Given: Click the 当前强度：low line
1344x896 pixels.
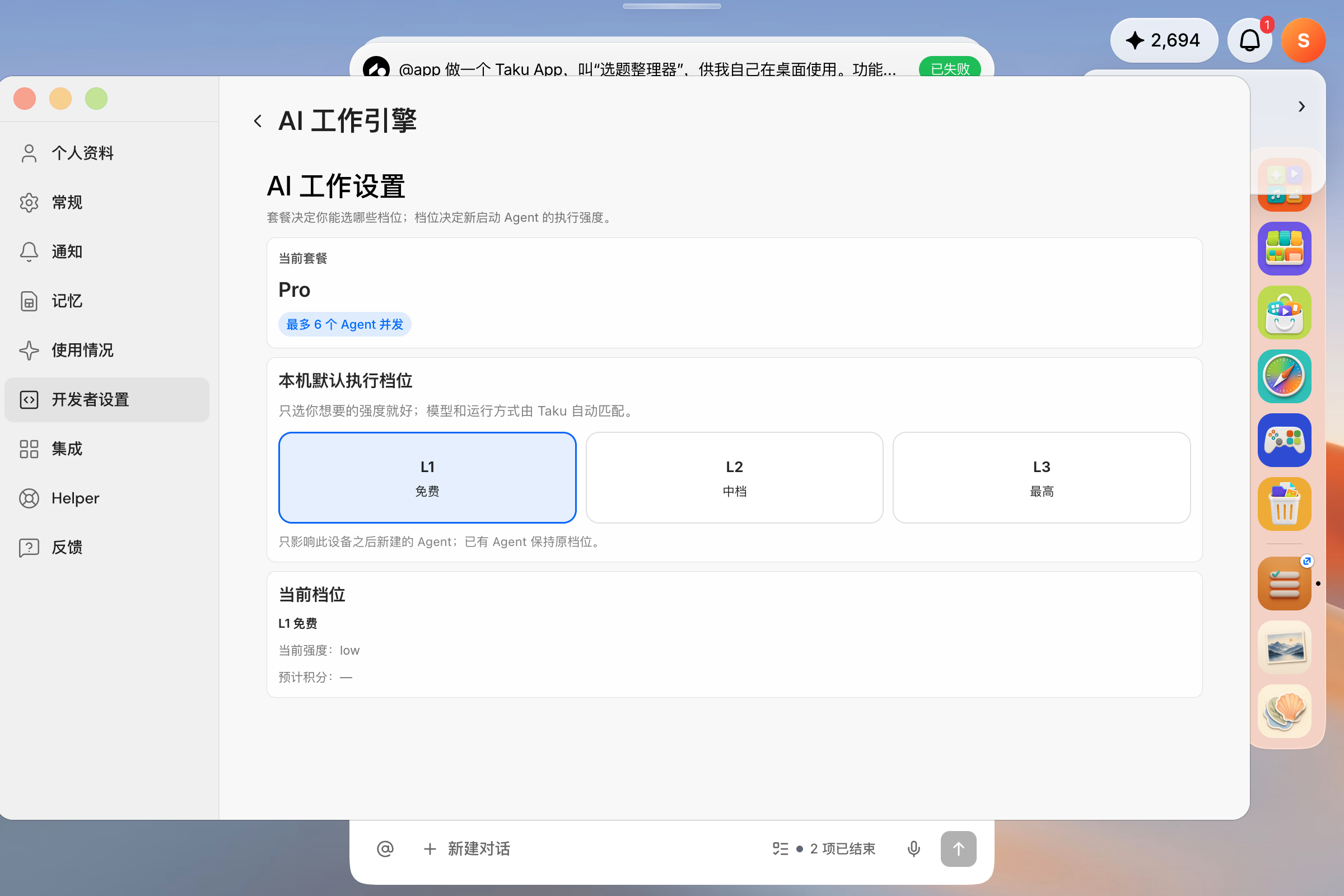Looking at the screenshot, I should click(319, 650).
